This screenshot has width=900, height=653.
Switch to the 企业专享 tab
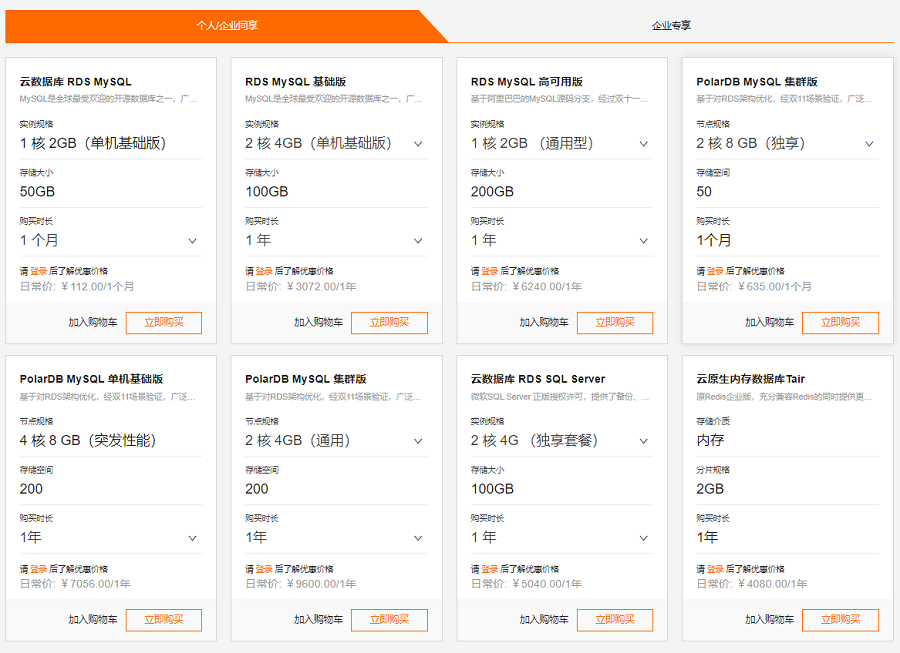(671, 25)
